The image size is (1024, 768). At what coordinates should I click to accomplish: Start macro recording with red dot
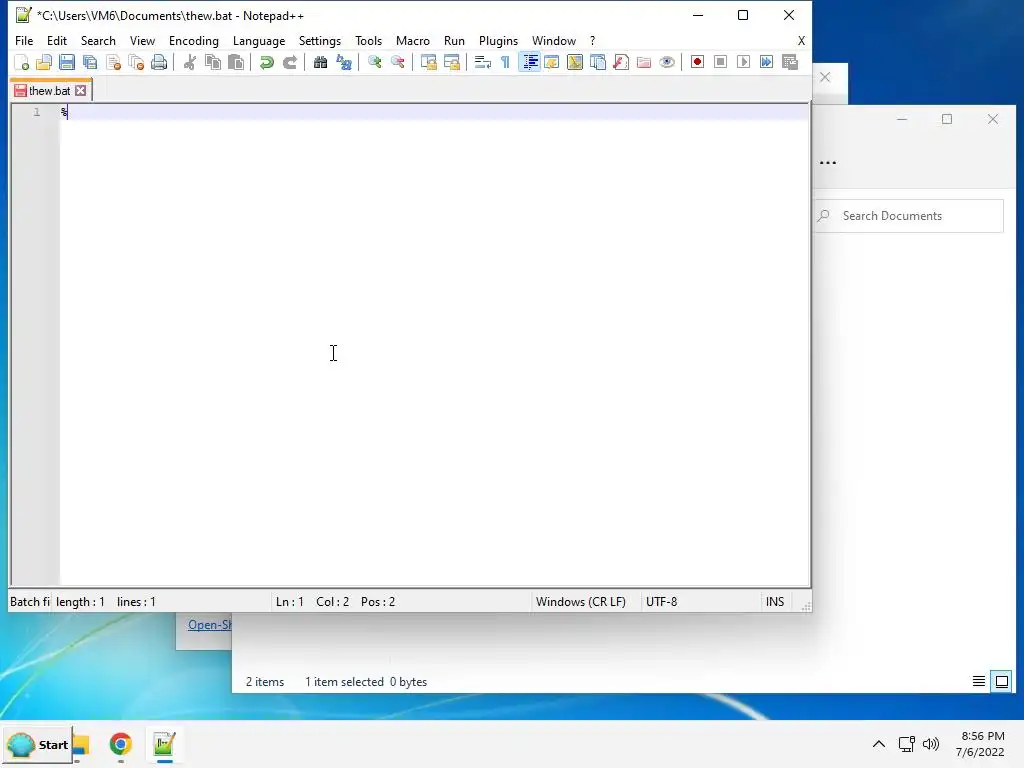(x=697, y=62)
